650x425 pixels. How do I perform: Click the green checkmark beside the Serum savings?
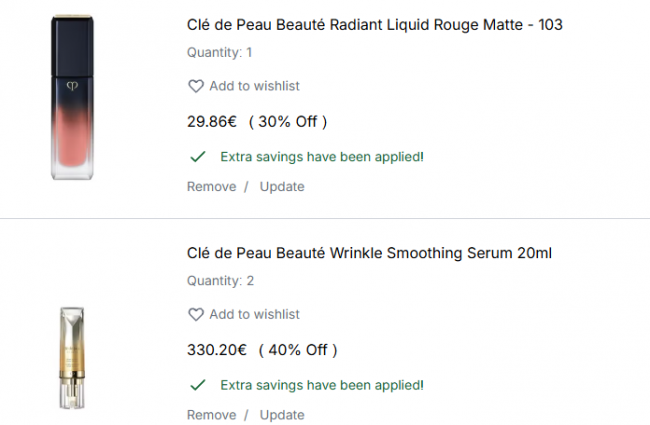(x=198, y=385)
